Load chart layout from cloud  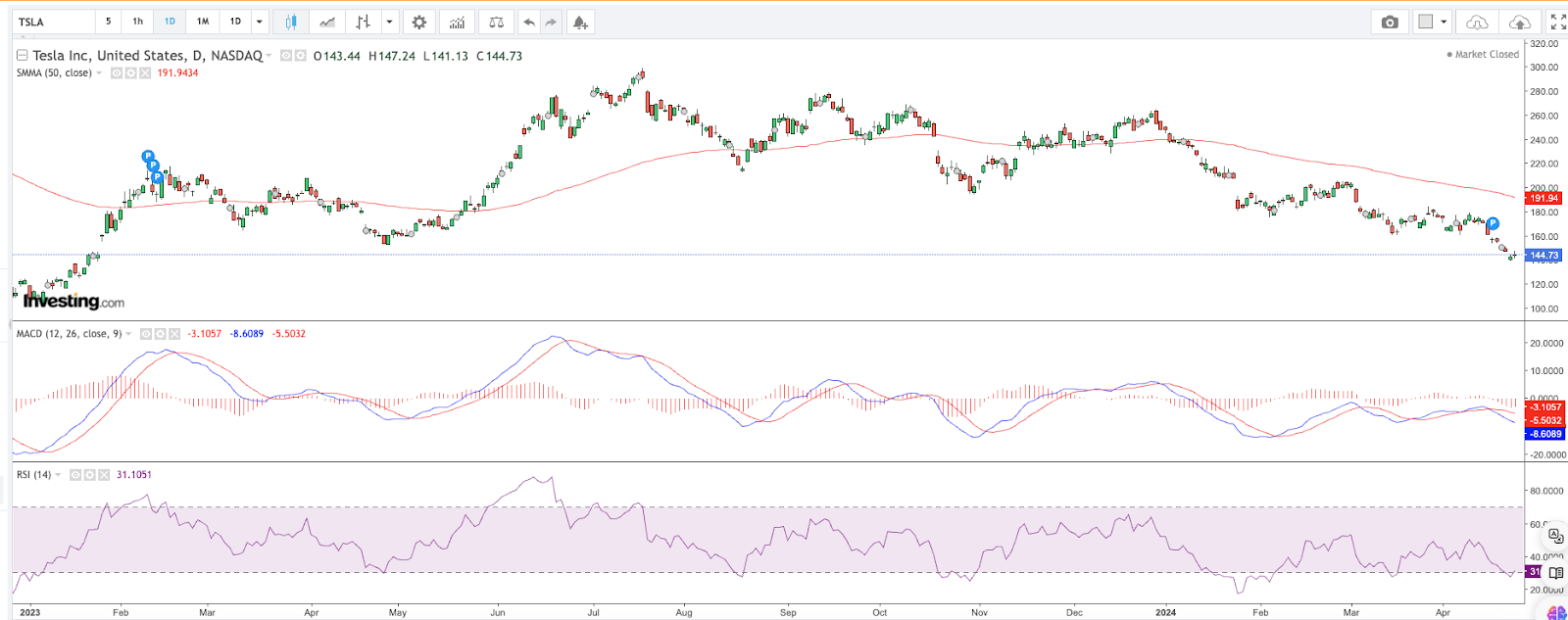(x=1477, y=22)
